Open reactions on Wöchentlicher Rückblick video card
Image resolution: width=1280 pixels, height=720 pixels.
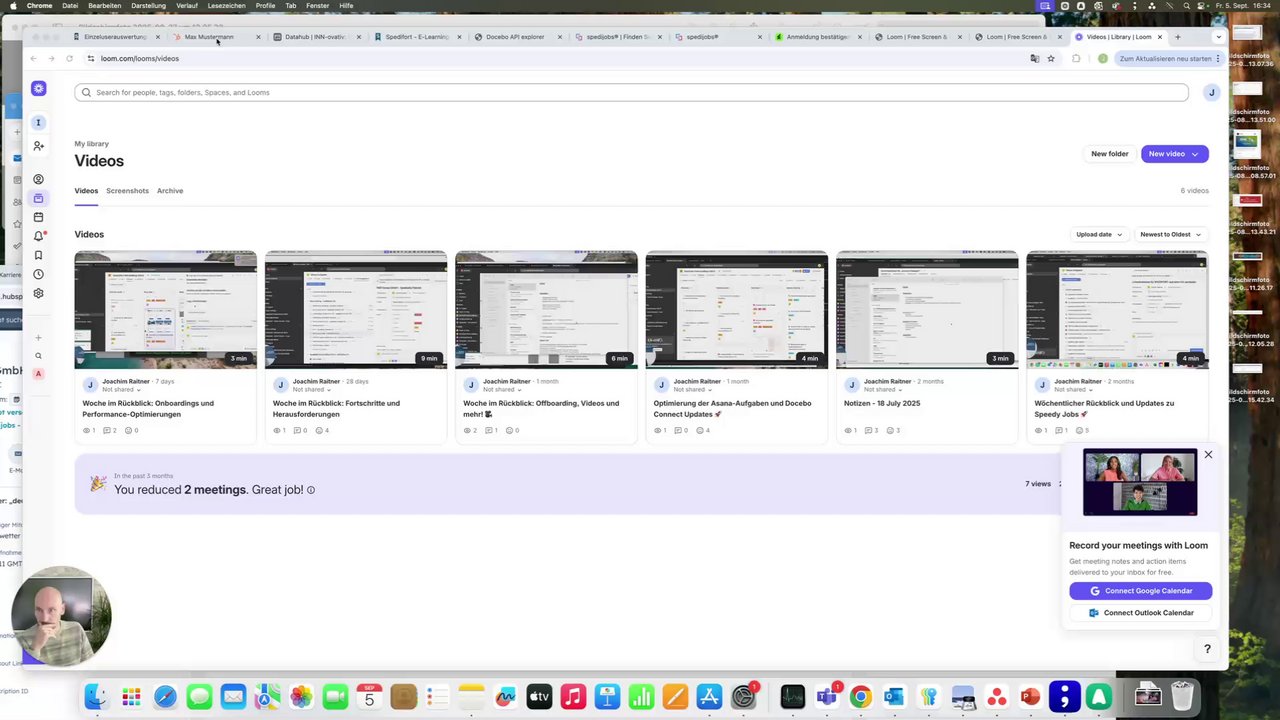pyautogui.click(x=1082, y=430)
